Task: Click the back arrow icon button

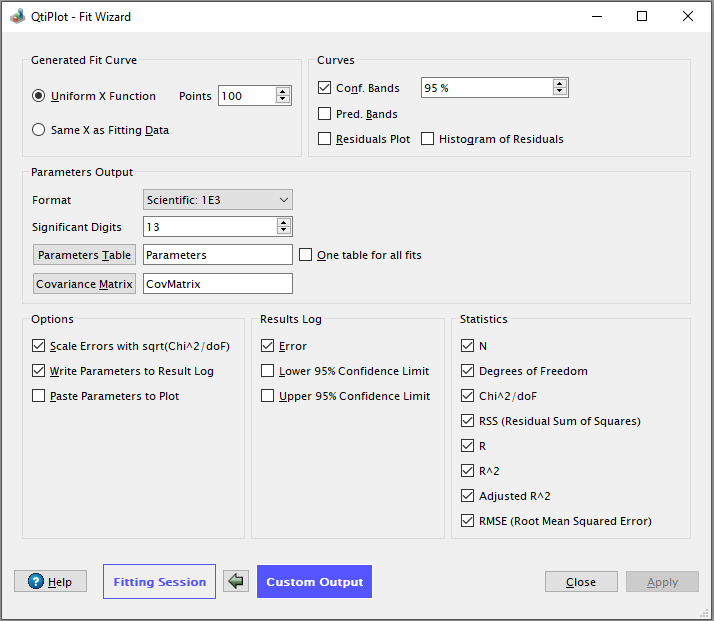Action: click(236, 581)
